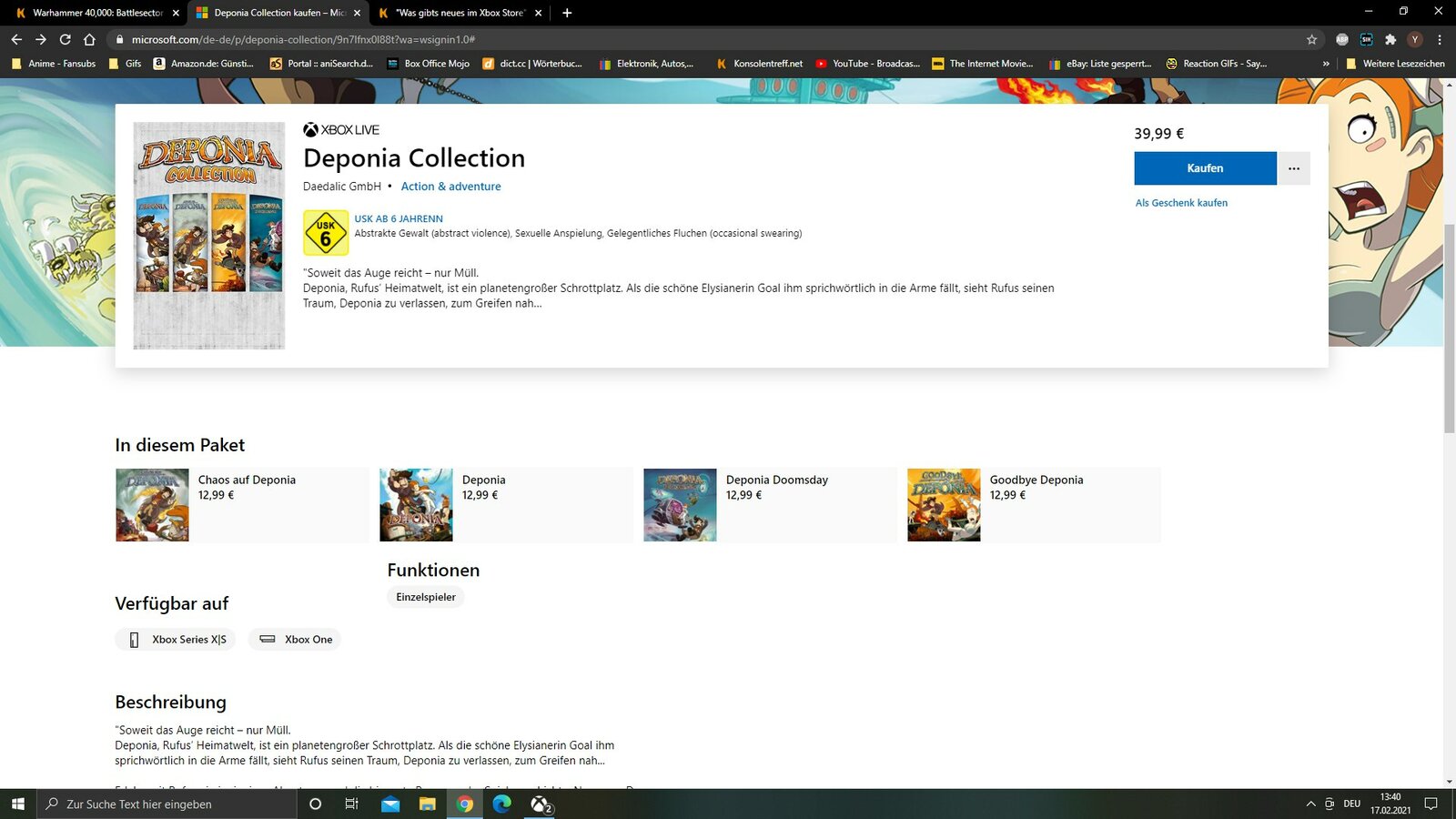The height and width of the screenshot is (819, 1456).
Task: Go back to the previous page
Action: pos(16,39)
